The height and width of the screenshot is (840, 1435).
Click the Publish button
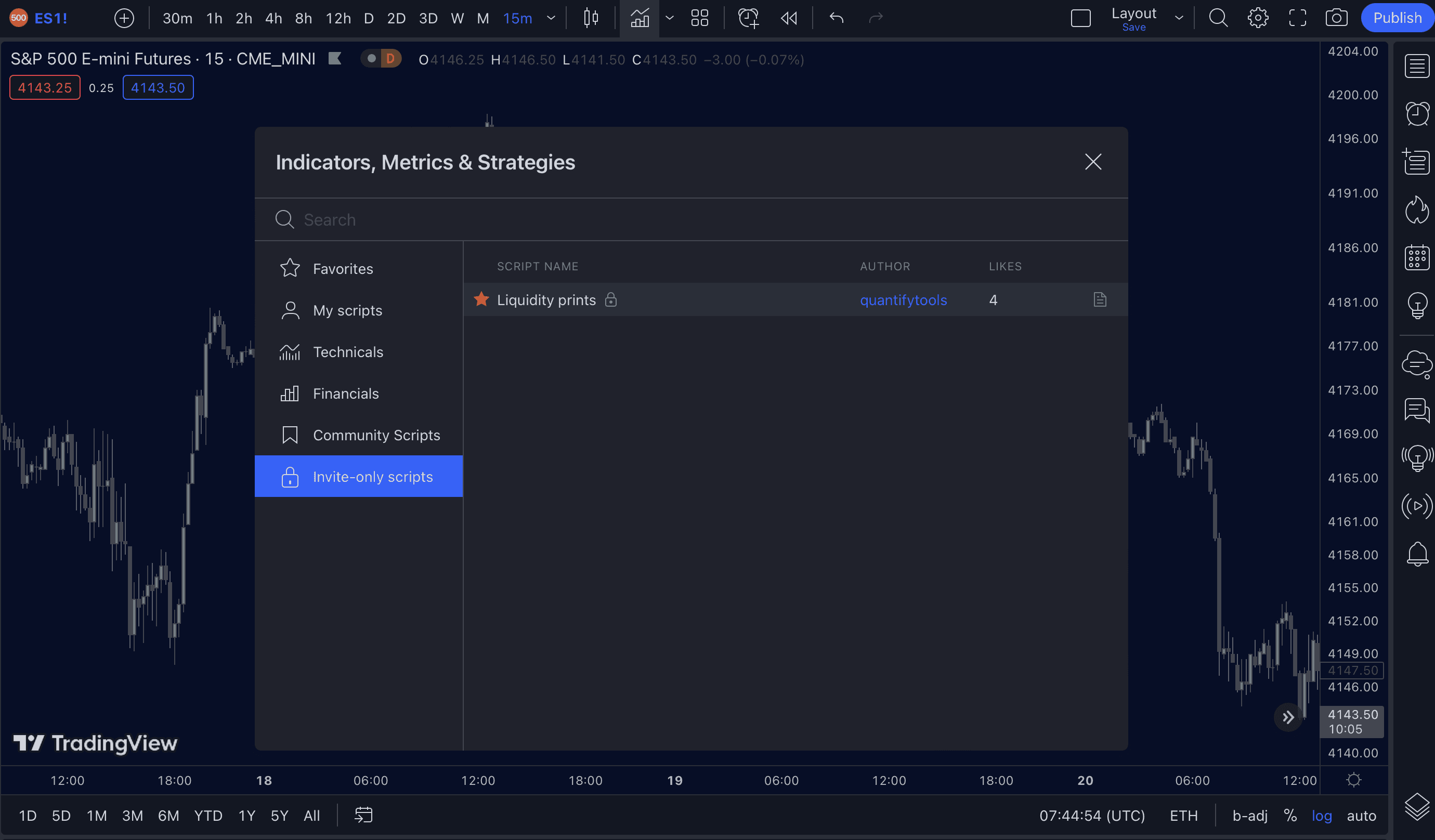click(1397, 18)
